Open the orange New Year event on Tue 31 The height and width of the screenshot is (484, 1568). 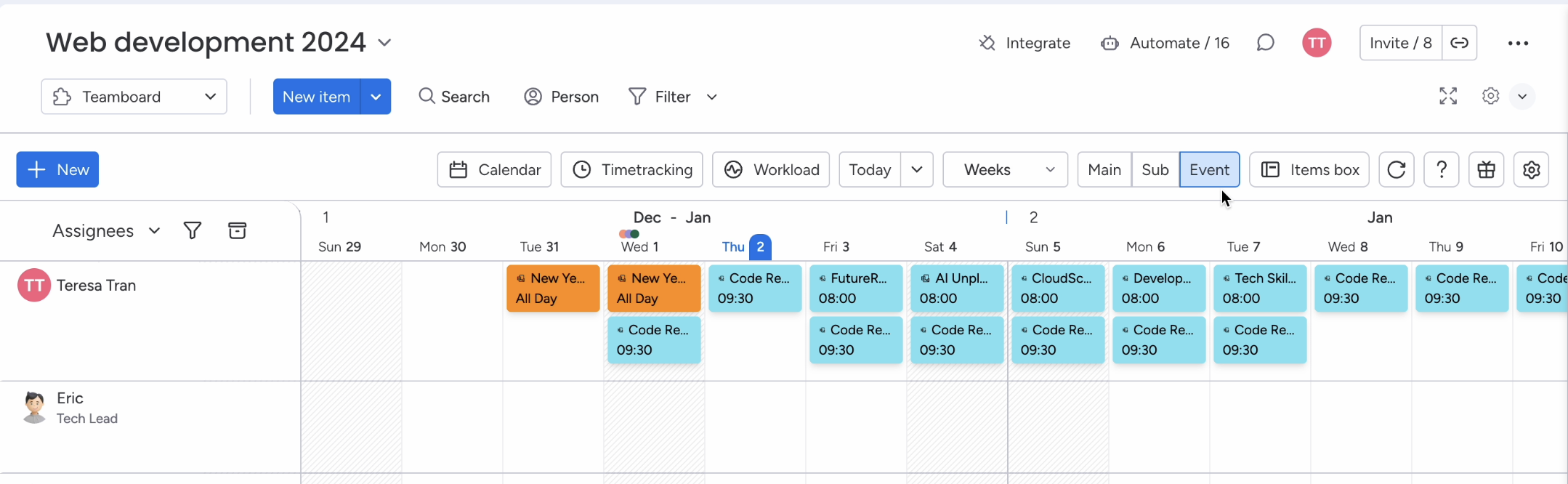[x=552, y=289]
